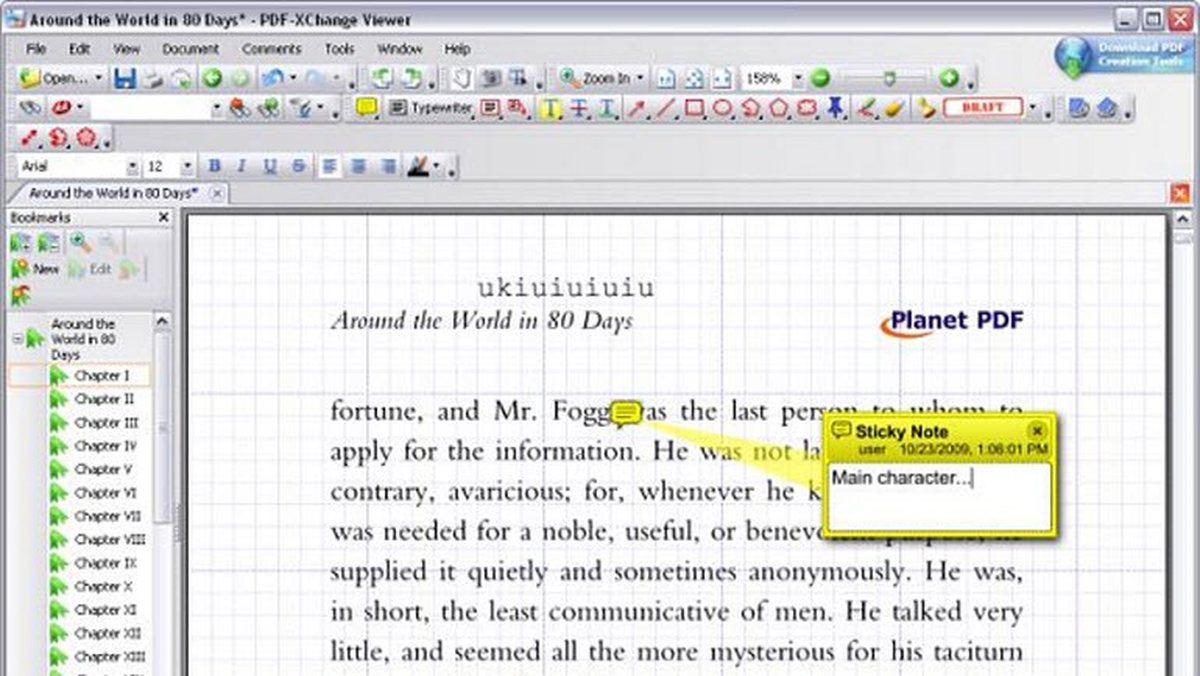Open the dropdown arrow next to Open

[98, 78]
